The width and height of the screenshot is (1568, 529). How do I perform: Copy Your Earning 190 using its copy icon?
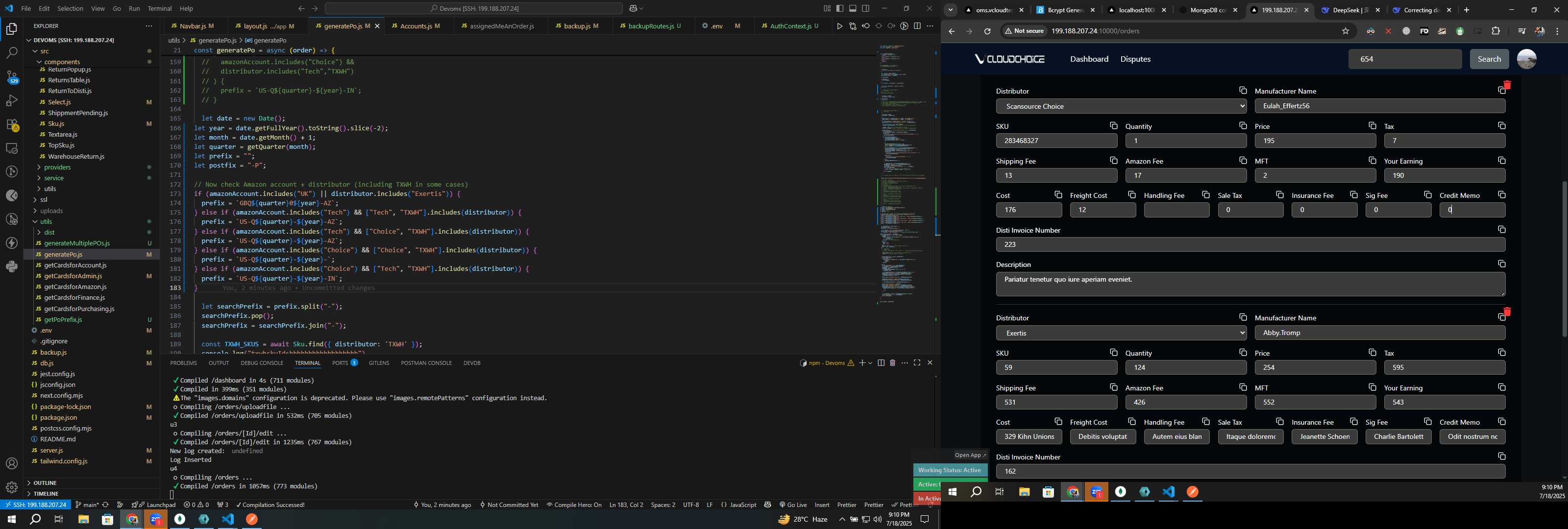(1502, 160)
